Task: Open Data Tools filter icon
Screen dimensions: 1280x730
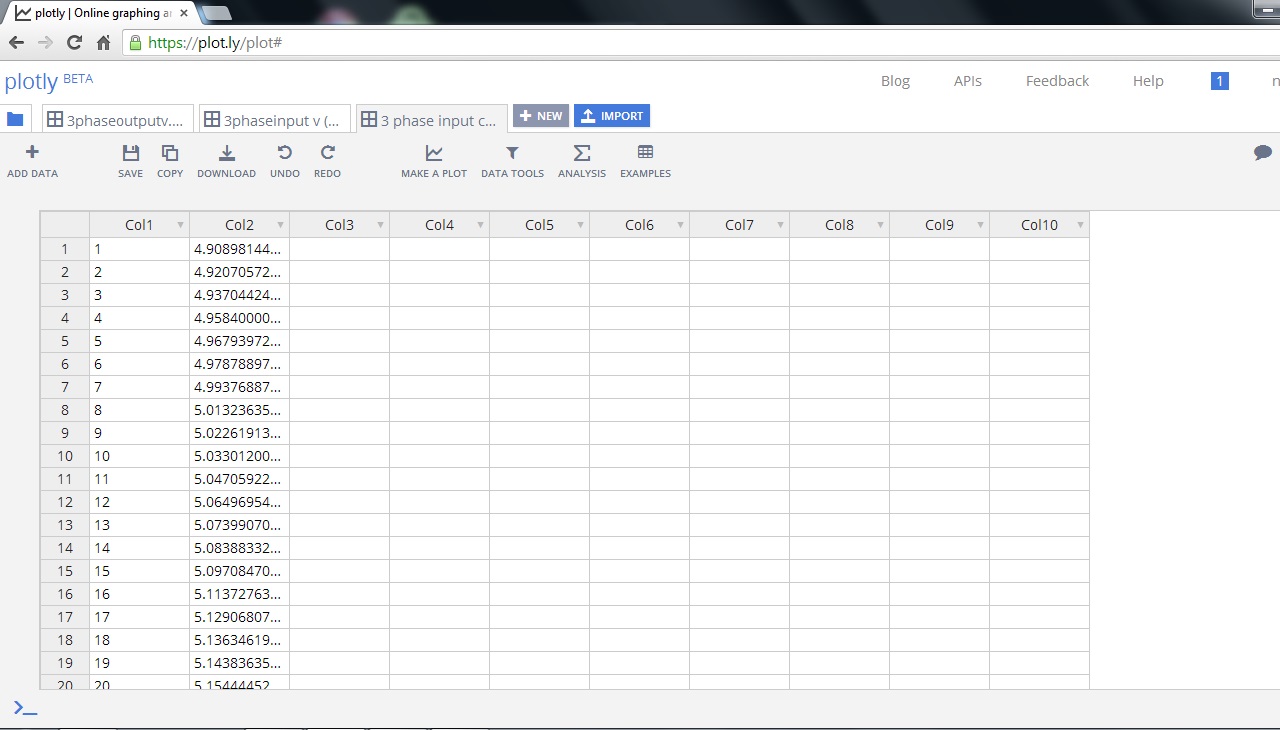Action: (x=512, y=153)
